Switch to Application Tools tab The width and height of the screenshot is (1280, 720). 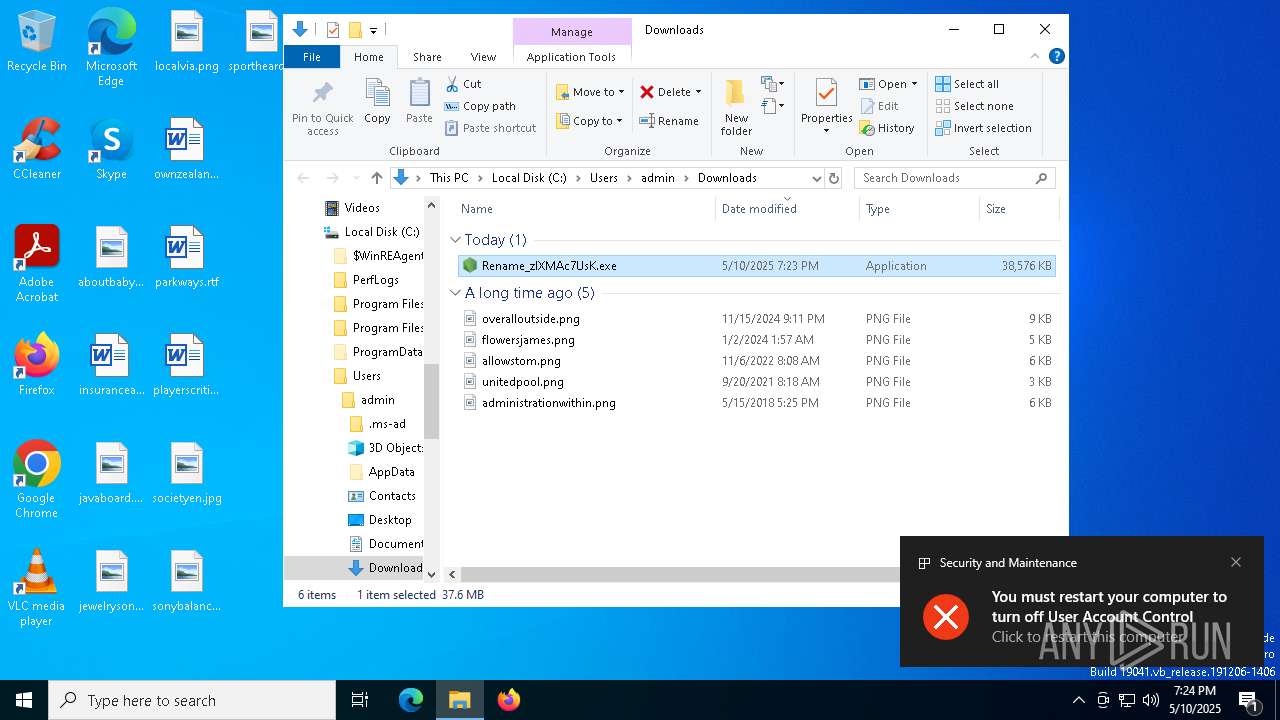(x=571, y=57)
